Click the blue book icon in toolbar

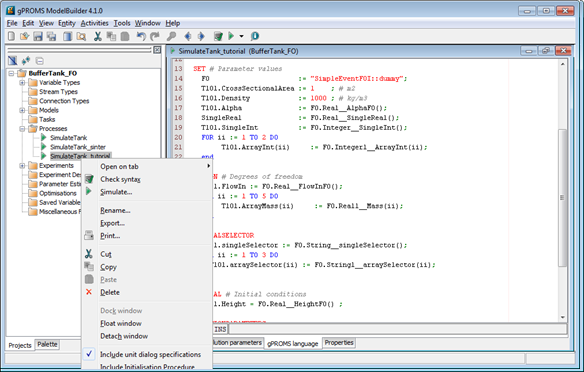(x=67, y=36)
